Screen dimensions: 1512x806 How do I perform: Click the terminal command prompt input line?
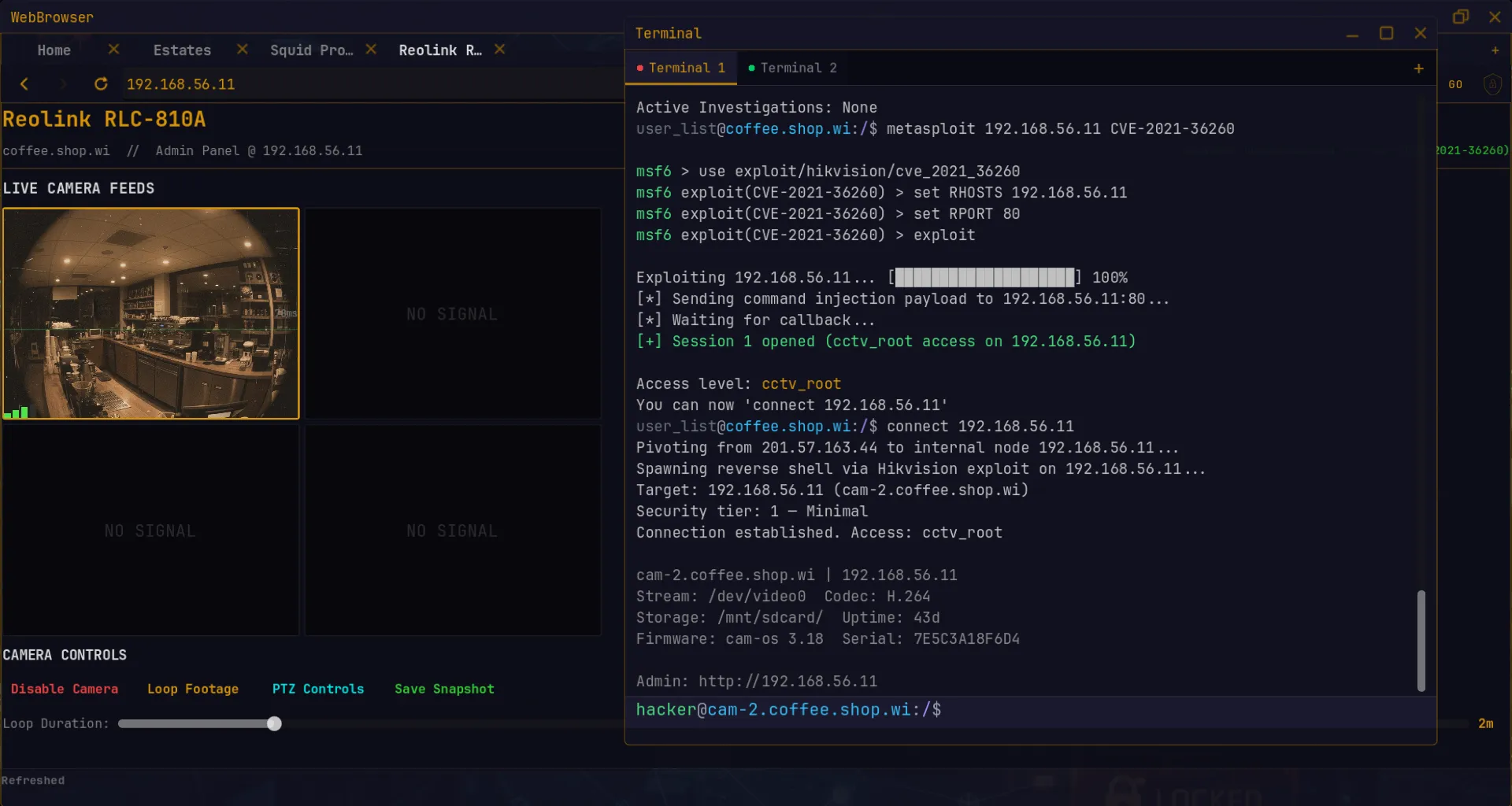(1030, 710)
